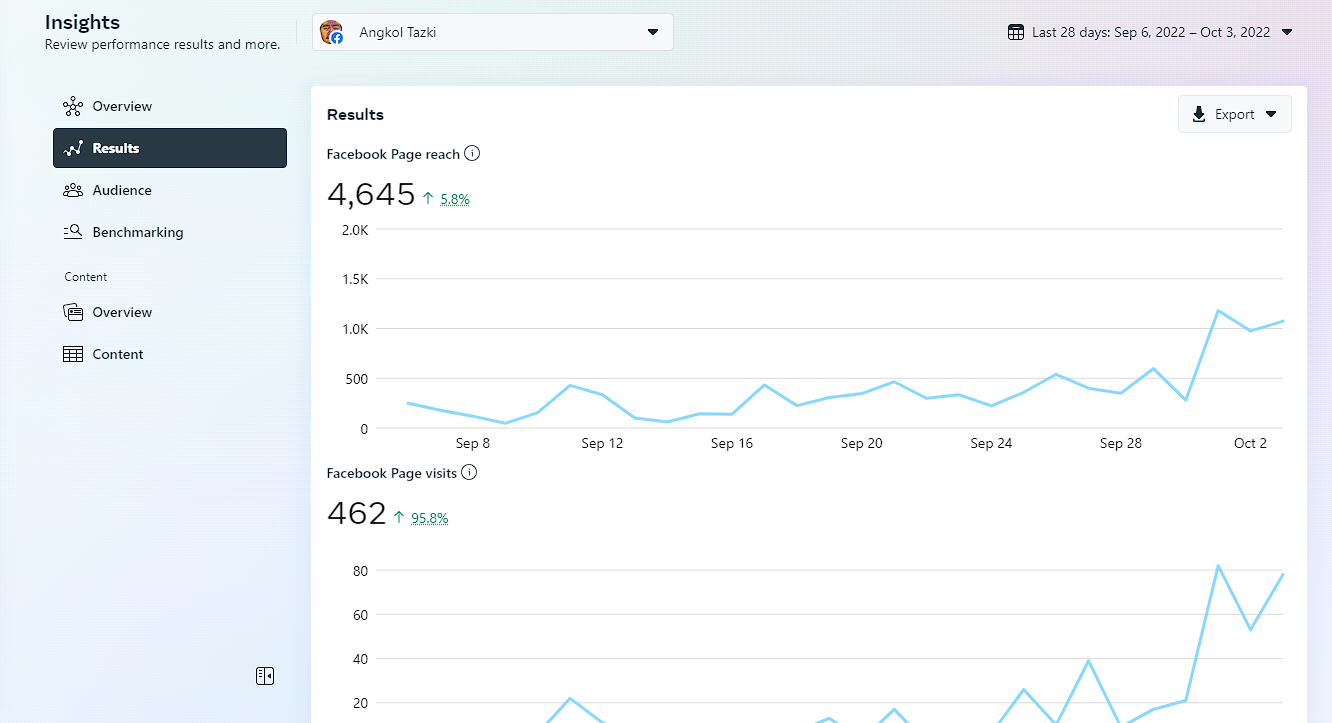Open the Export dropdown arrow
This screenshot has height=723, width=1332.
click(1271, 114)
